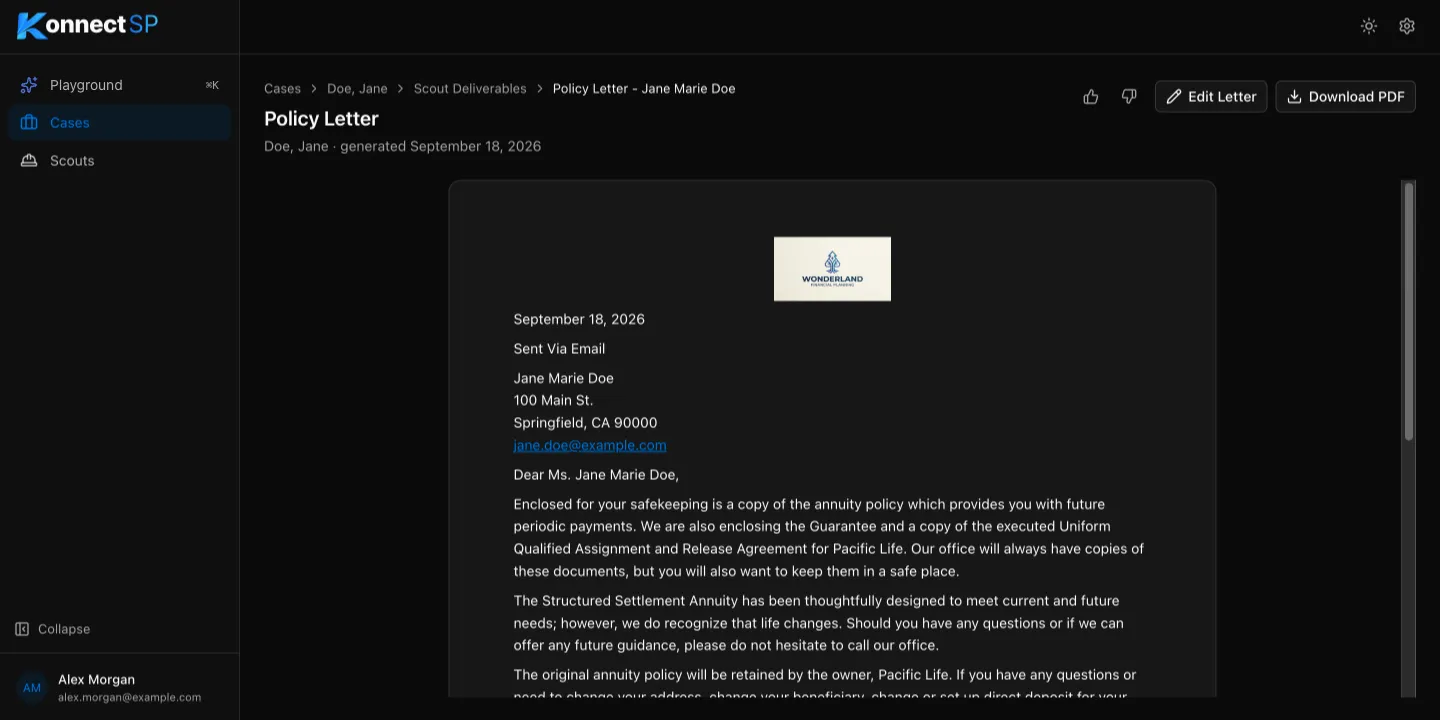Click 'Policy Letter - Jane Marie Doe' breadcrumb
Screen dimensions: 1440x720
tap(644, 89)
